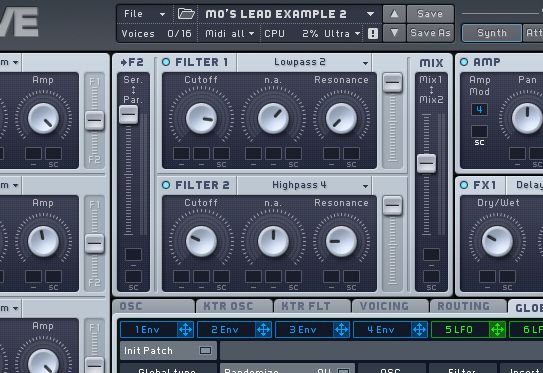Screen dimensions: 543x373
Task: Click the FX1 Dry/Wet knob
Action: point(497,241)
